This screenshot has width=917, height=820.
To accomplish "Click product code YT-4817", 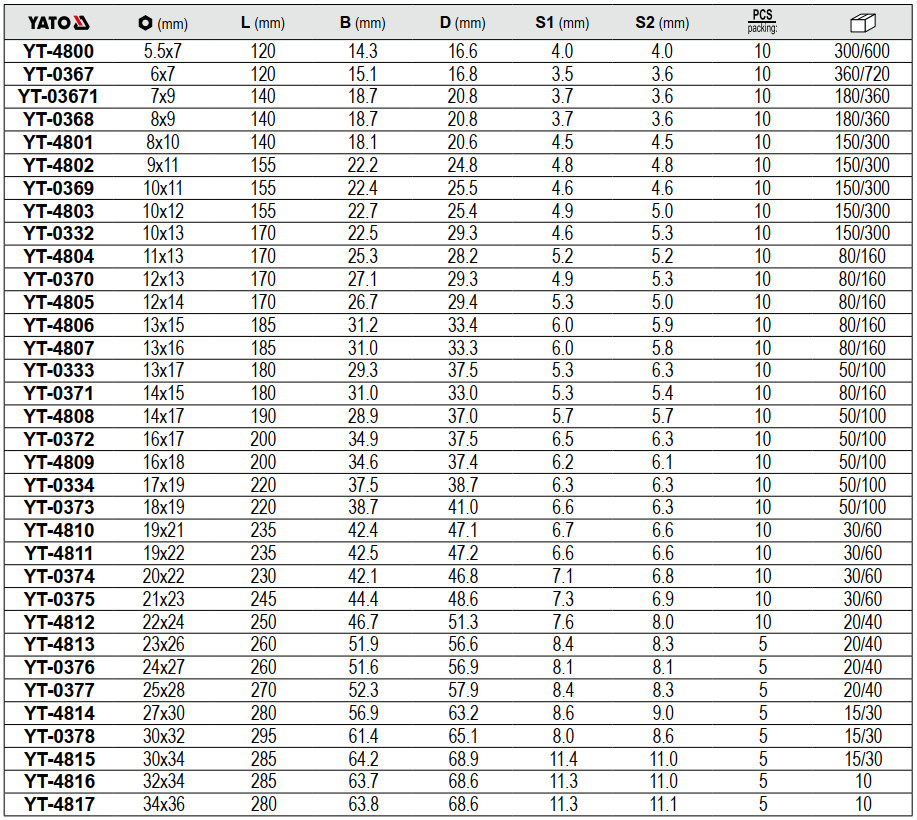I will [x=58, y=804].
